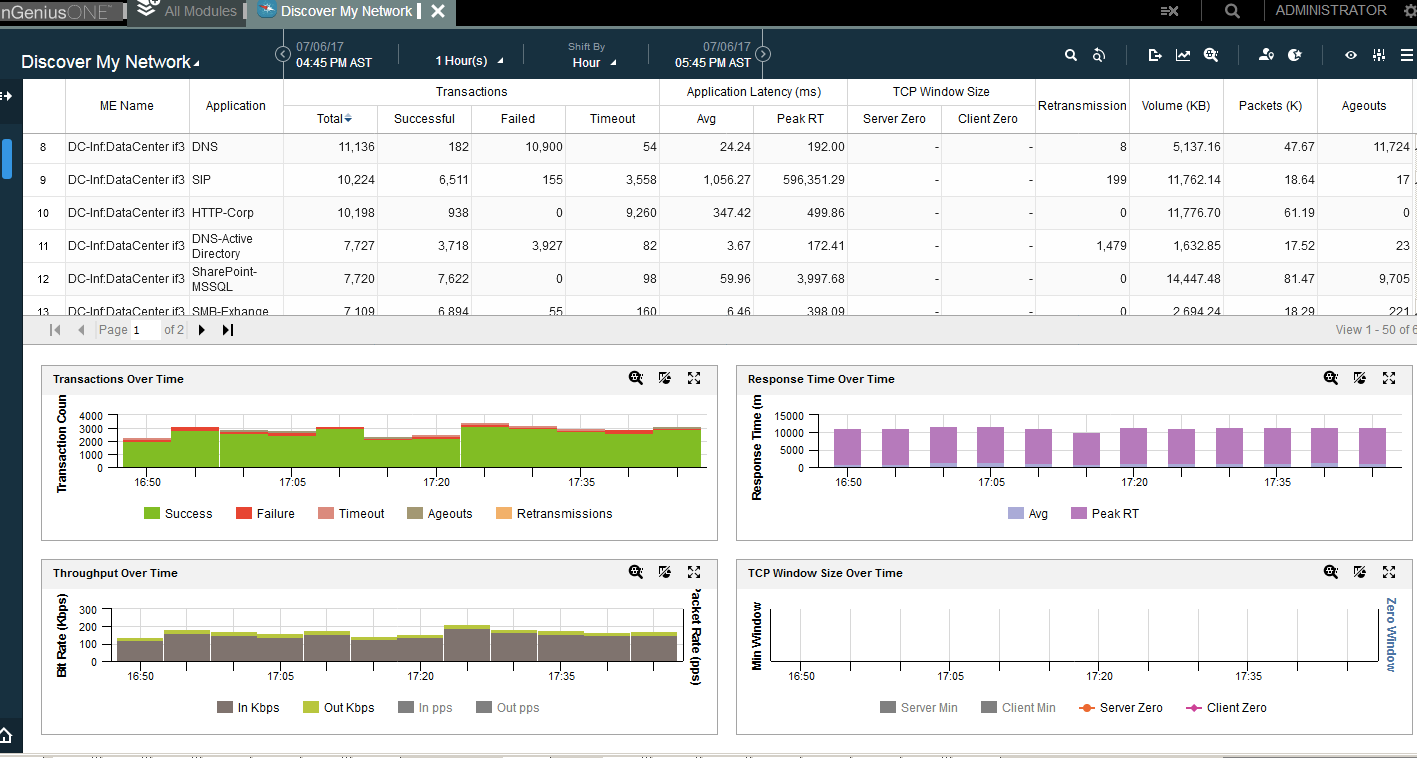Sort table by the Failed column header
Image resolution: width=1417 pixels, height=758 pixels.
tap(518, 118)
